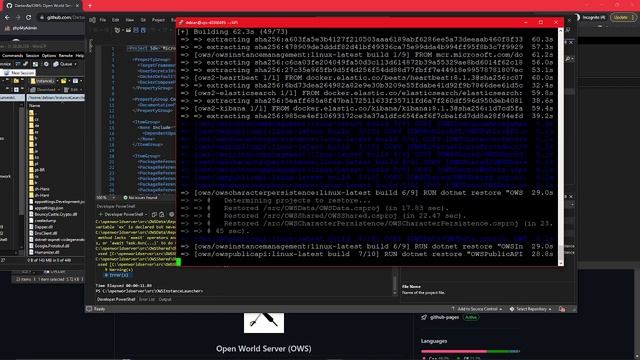Switch to the Developer PowerShell bottom tab
This screenshot has width=640, height=360.
click(116, 300)
